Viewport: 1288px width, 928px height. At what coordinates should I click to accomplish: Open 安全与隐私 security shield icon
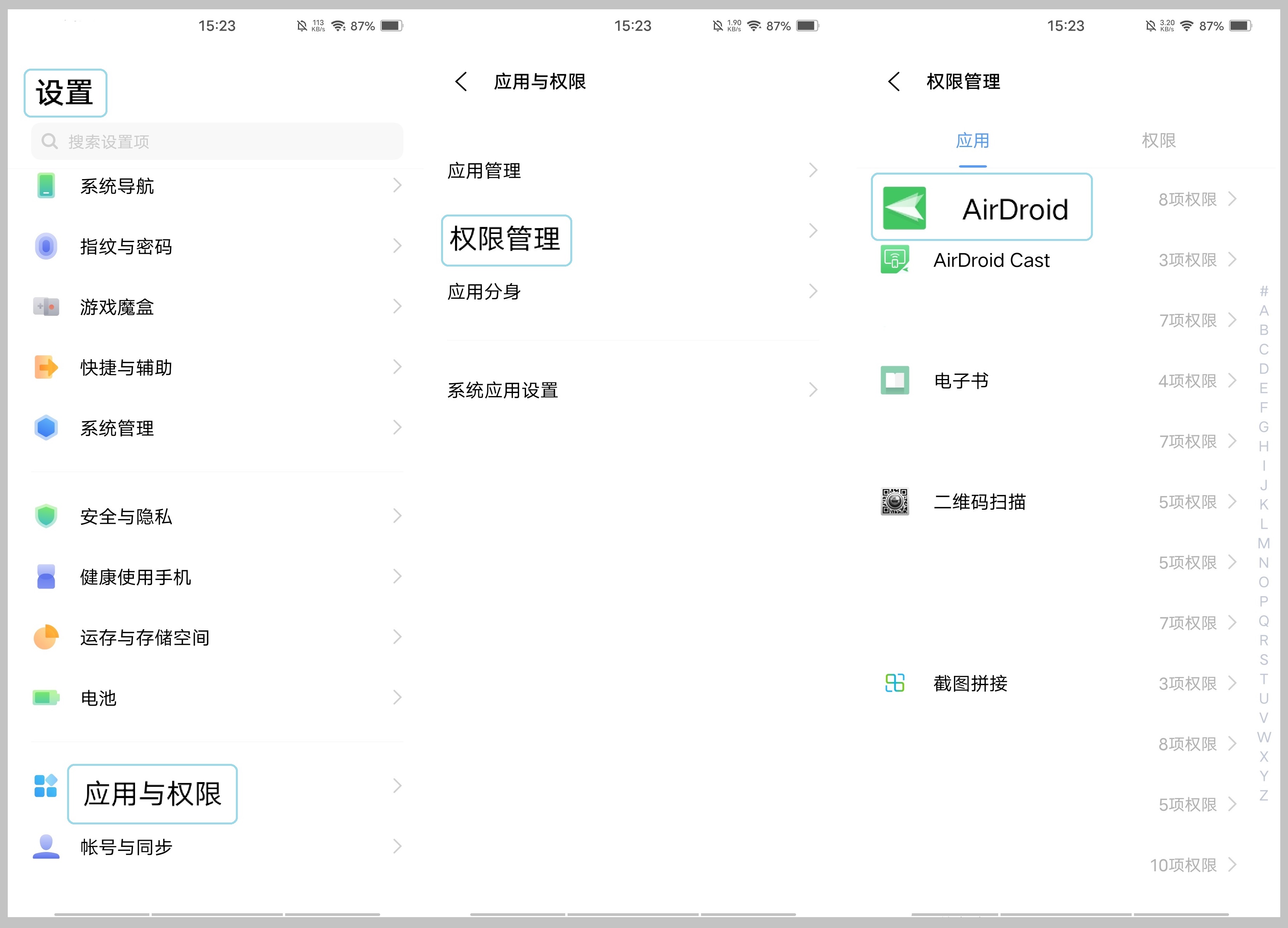[46, 516]
